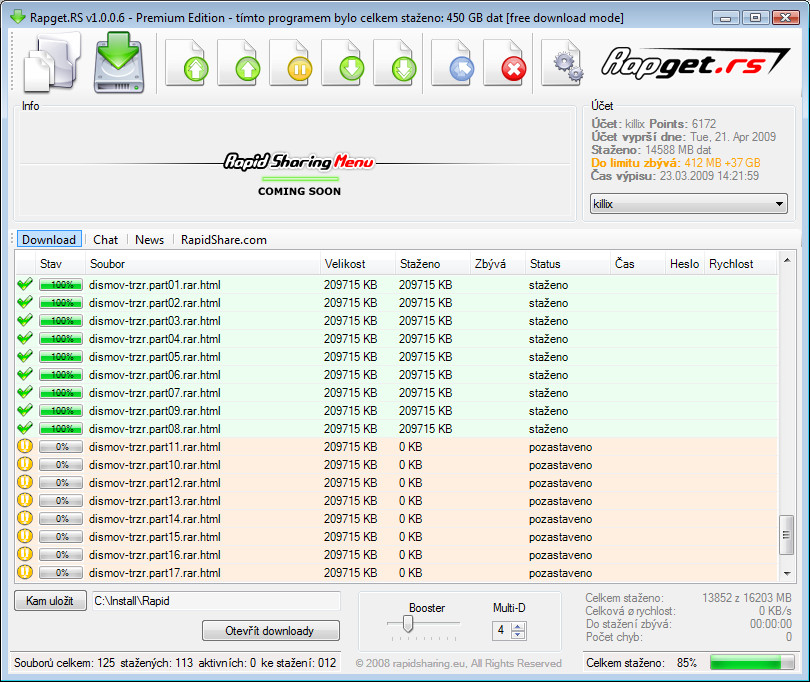
Task: Open settings via the gears icon
Action: [563, 63]
